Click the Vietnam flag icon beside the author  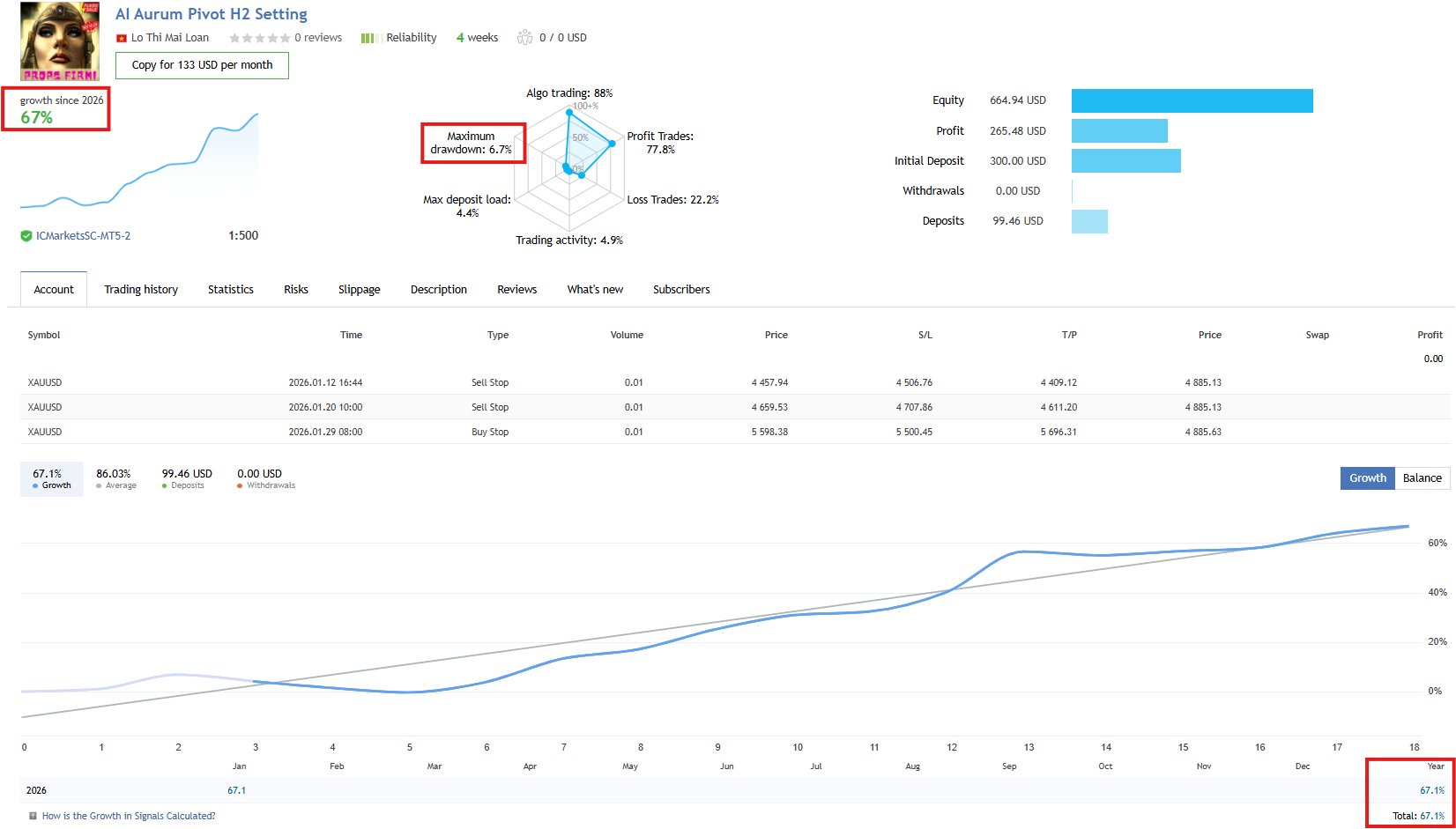122,38
